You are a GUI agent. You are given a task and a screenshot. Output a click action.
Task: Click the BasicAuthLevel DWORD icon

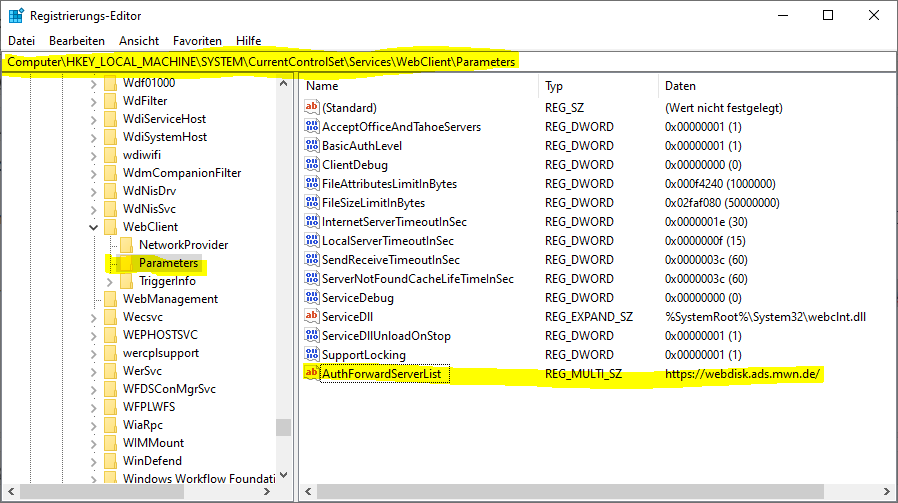pos(311,146)
